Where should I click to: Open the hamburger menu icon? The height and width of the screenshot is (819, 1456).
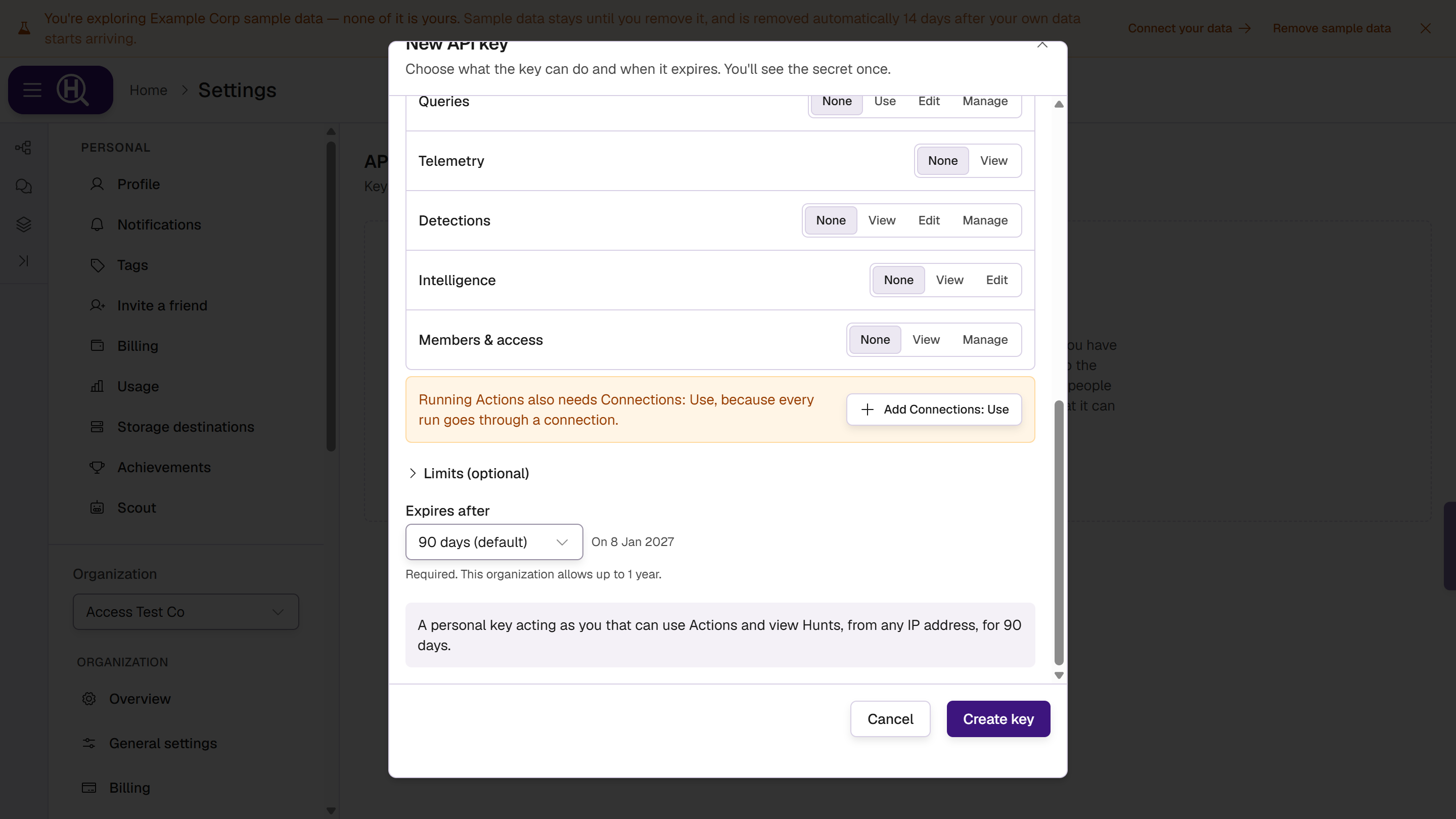click(x=32, y=90)
